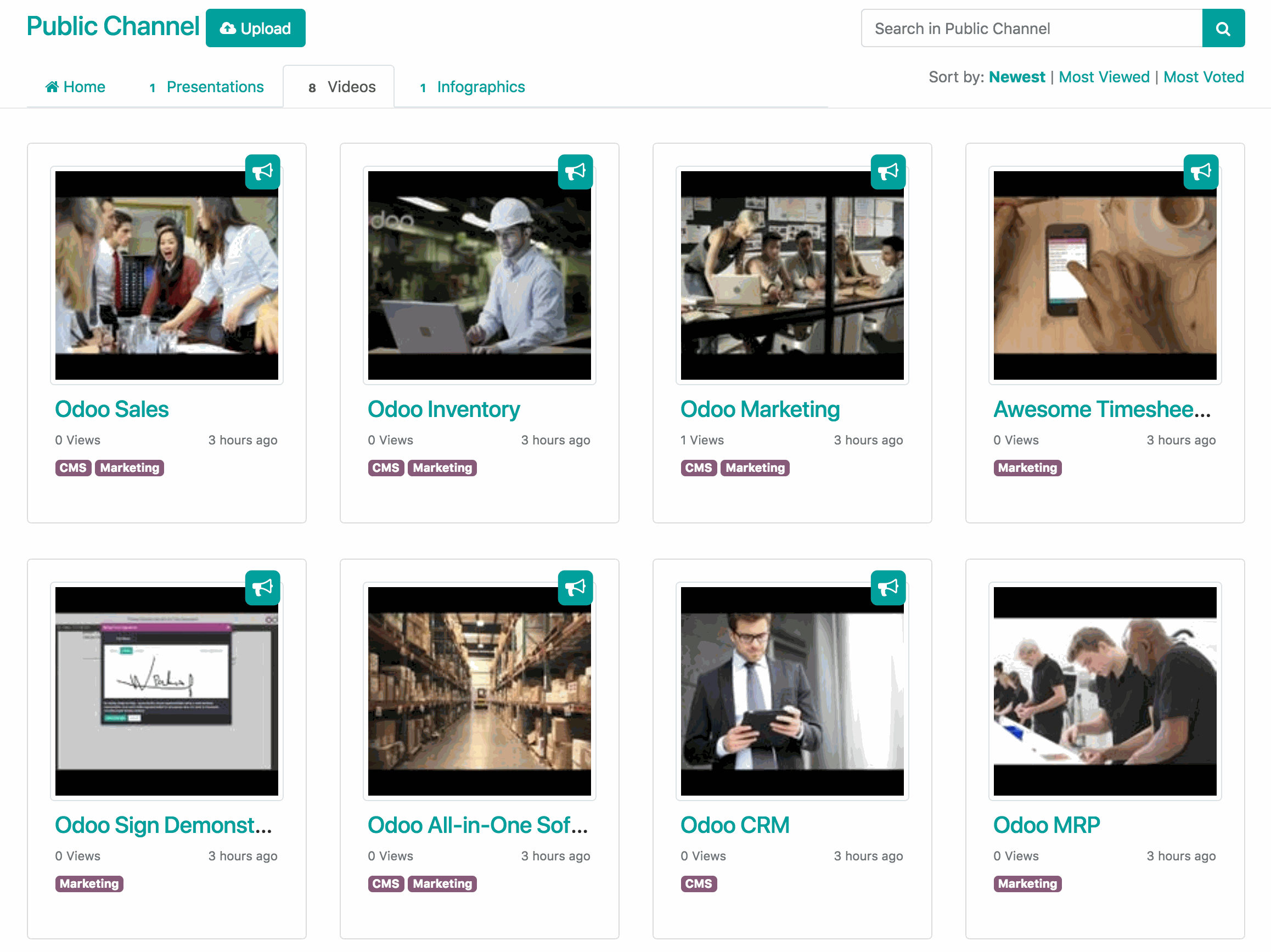Click the Upload button
This screenshot has width=1271, height=952.
(256, 29)
